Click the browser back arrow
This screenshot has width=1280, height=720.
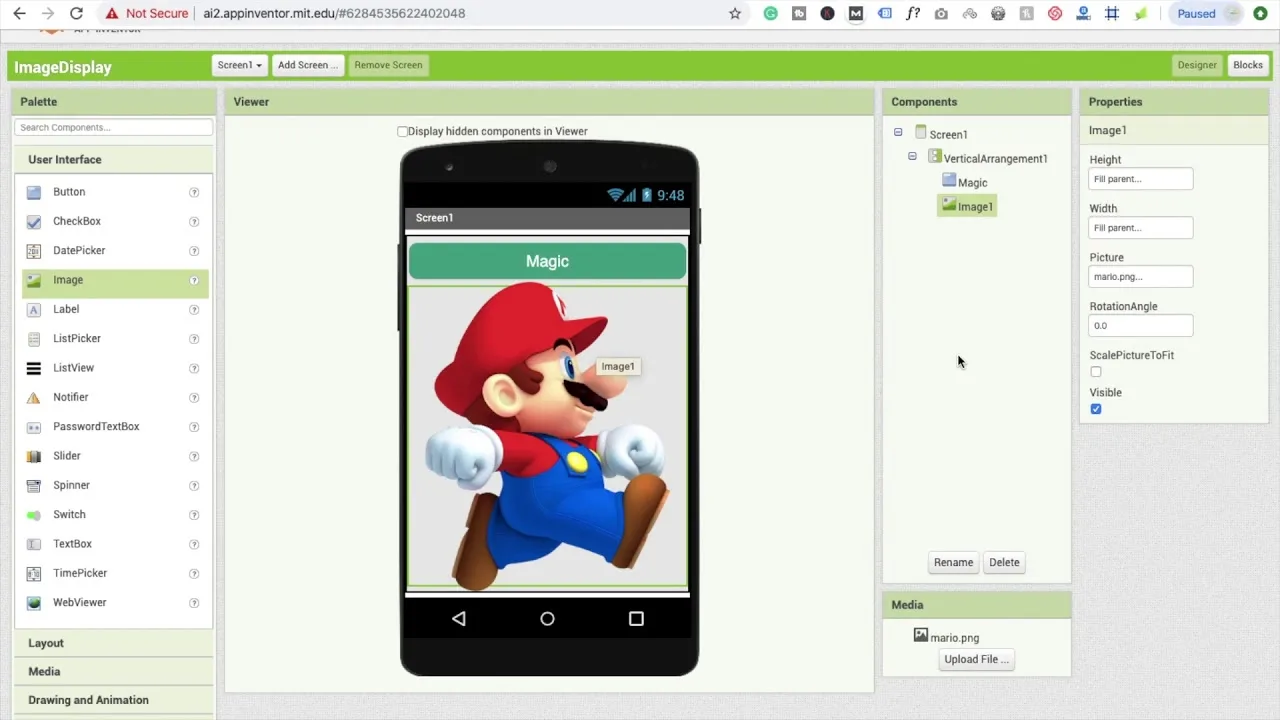pyautogui.click(x=19, y=14)
